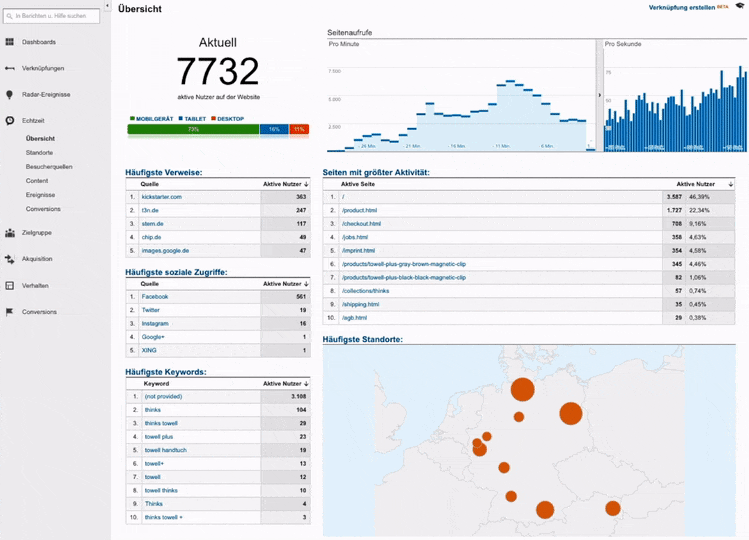Collapse the sidebar with the arrow handle
Image resolution: width=749 pixels, height=540 pixels.
[107, 6]
